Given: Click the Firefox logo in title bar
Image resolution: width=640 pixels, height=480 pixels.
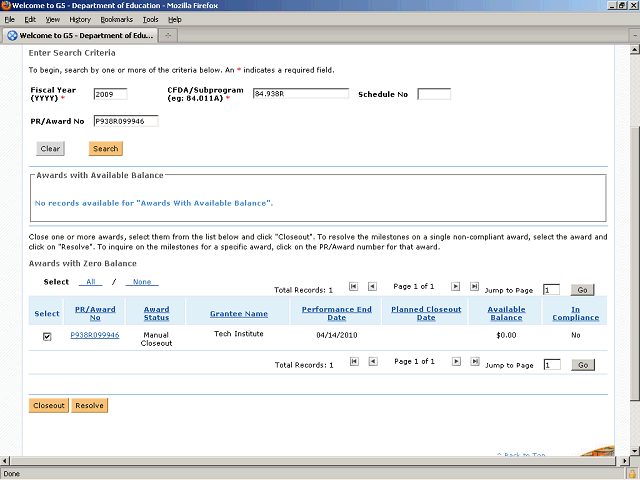Looking at the screenshot, I should click(x=6, y=5).
